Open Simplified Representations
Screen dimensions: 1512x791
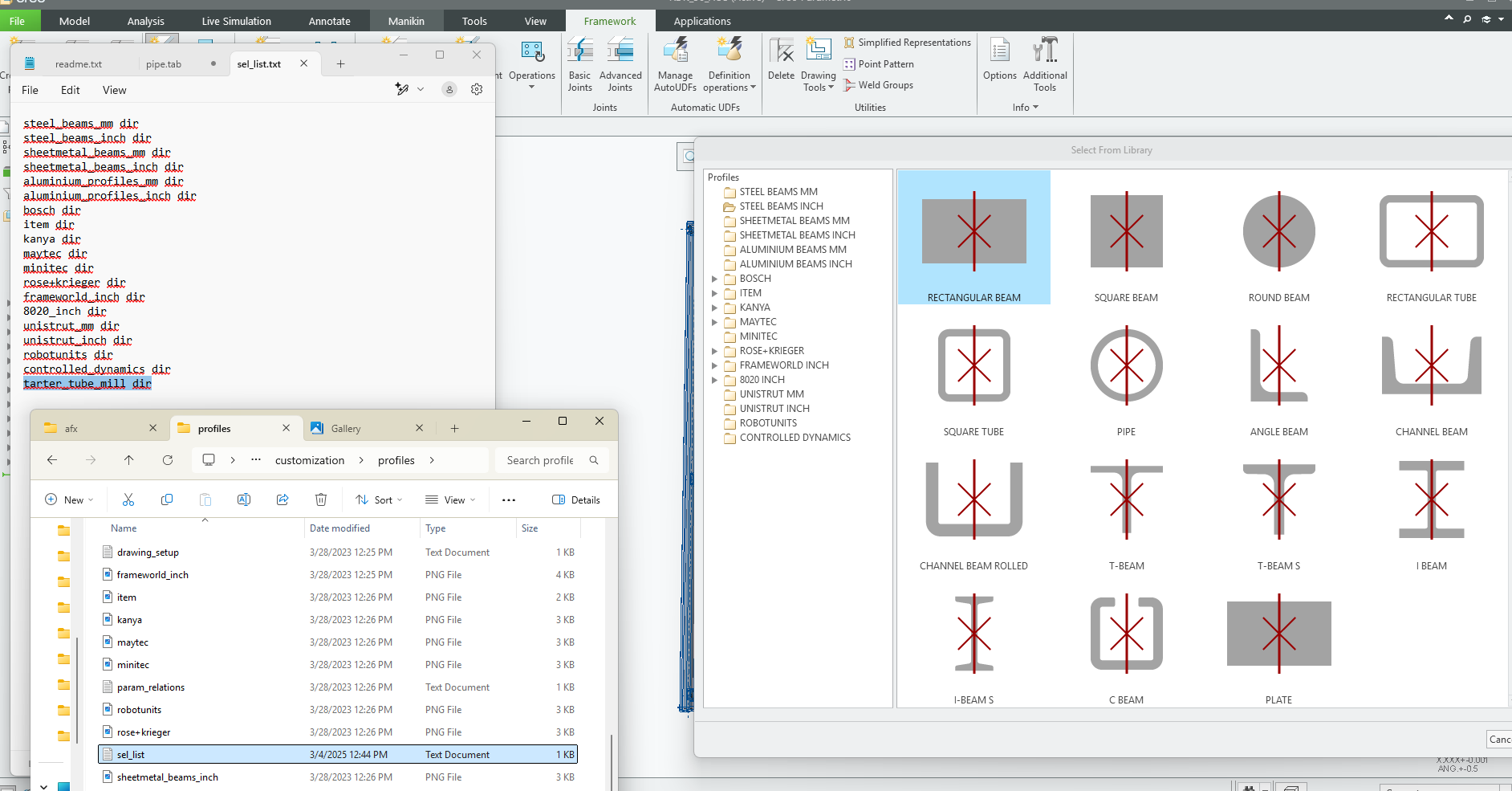(x=908, y=42)
